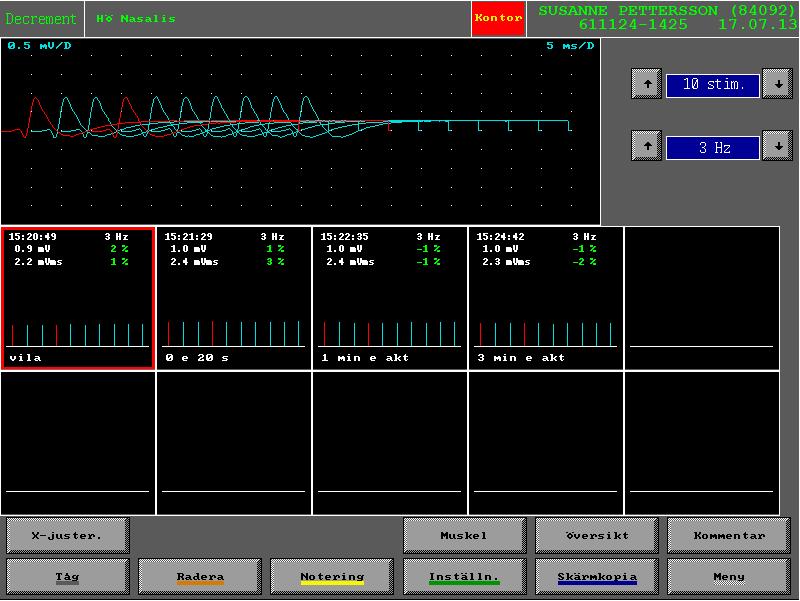Screen dimensions: 800x601
Task: Click the 2.3 mVms area value
Action: point(506,262)
